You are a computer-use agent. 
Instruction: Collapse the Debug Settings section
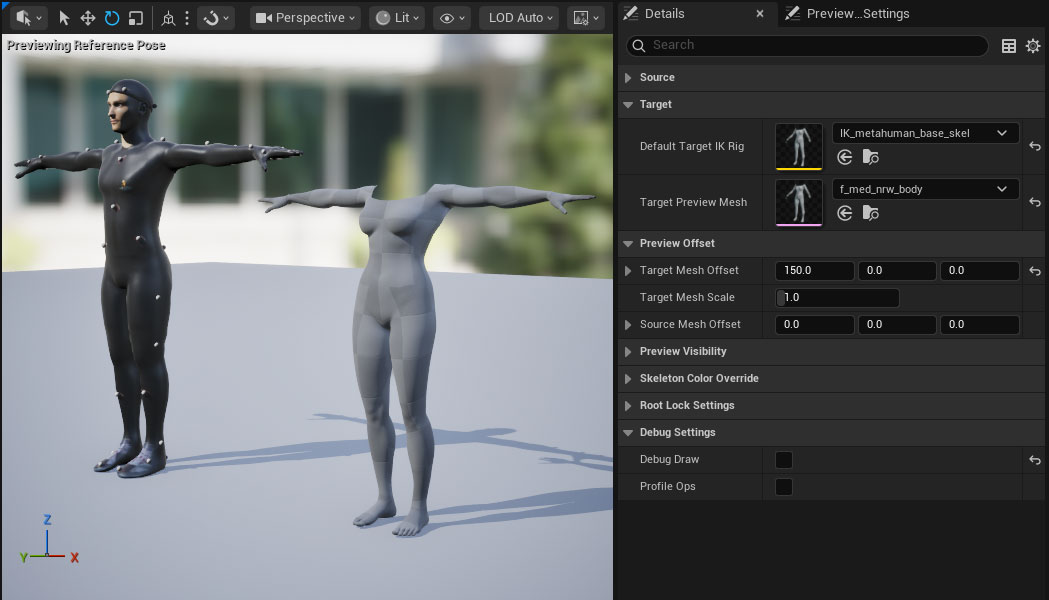click(x=677, y=432)
